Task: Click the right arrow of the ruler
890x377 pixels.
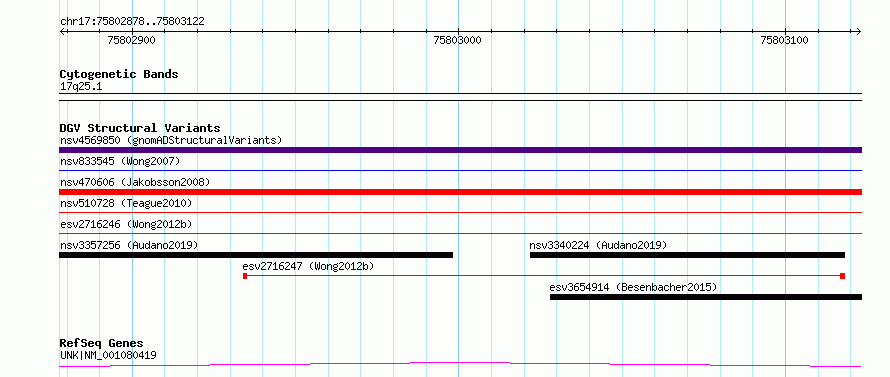Action: (858, 31)
